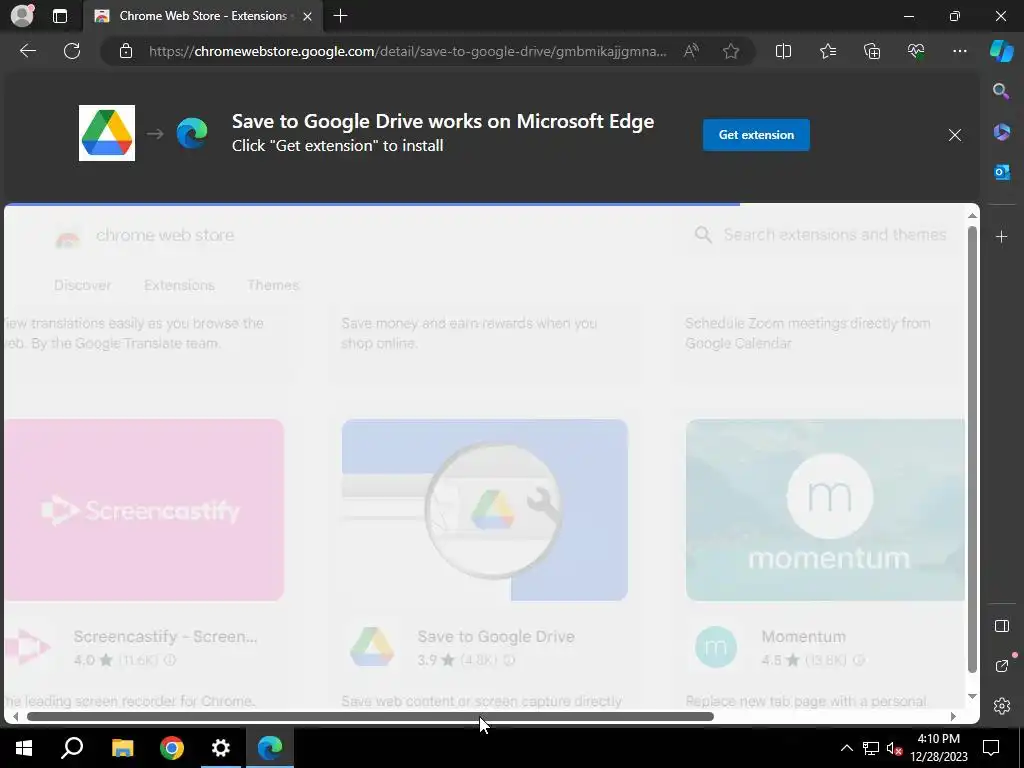The width and height of the screenshot is (1024, 768).
Task: Click the vertical scrollbar up arrow
Action: tap(972, 216)
